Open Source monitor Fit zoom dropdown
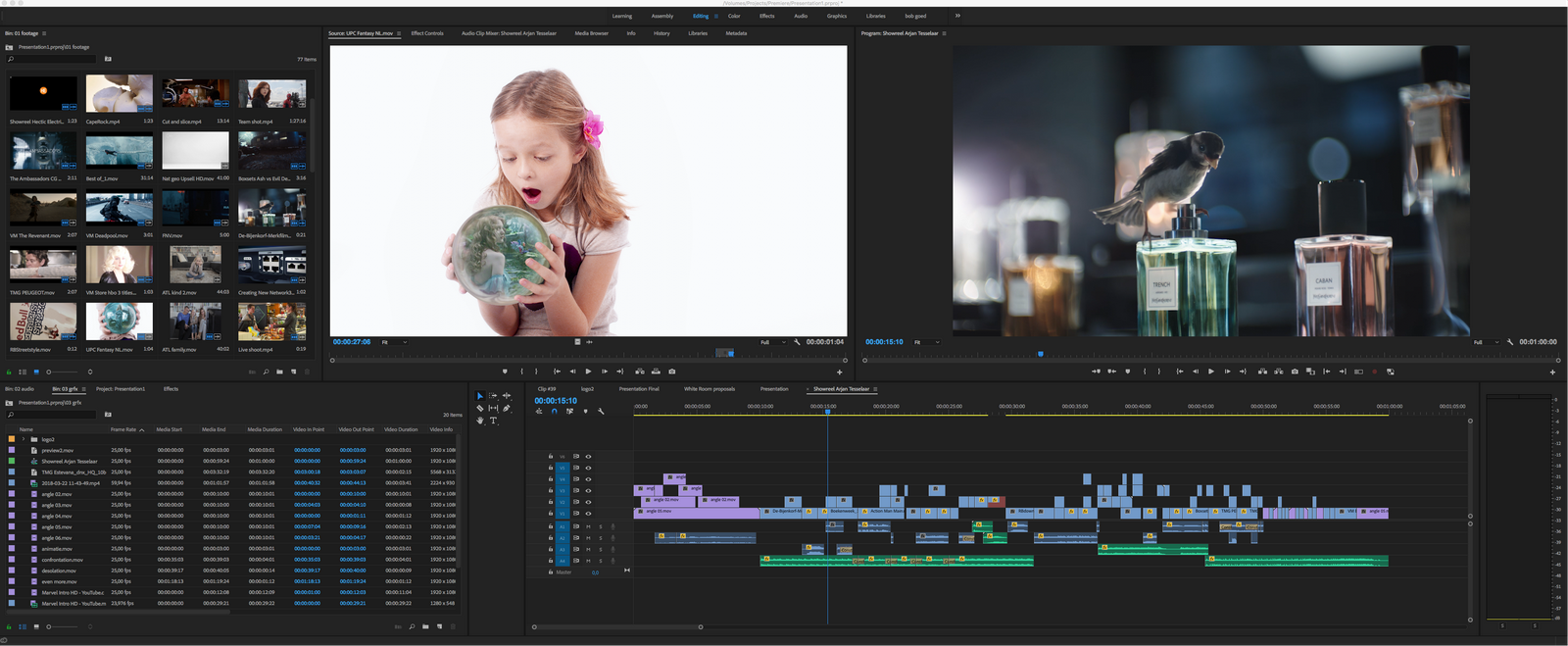Viewport: 1568px width, 646px height. (x=393, y=342)
